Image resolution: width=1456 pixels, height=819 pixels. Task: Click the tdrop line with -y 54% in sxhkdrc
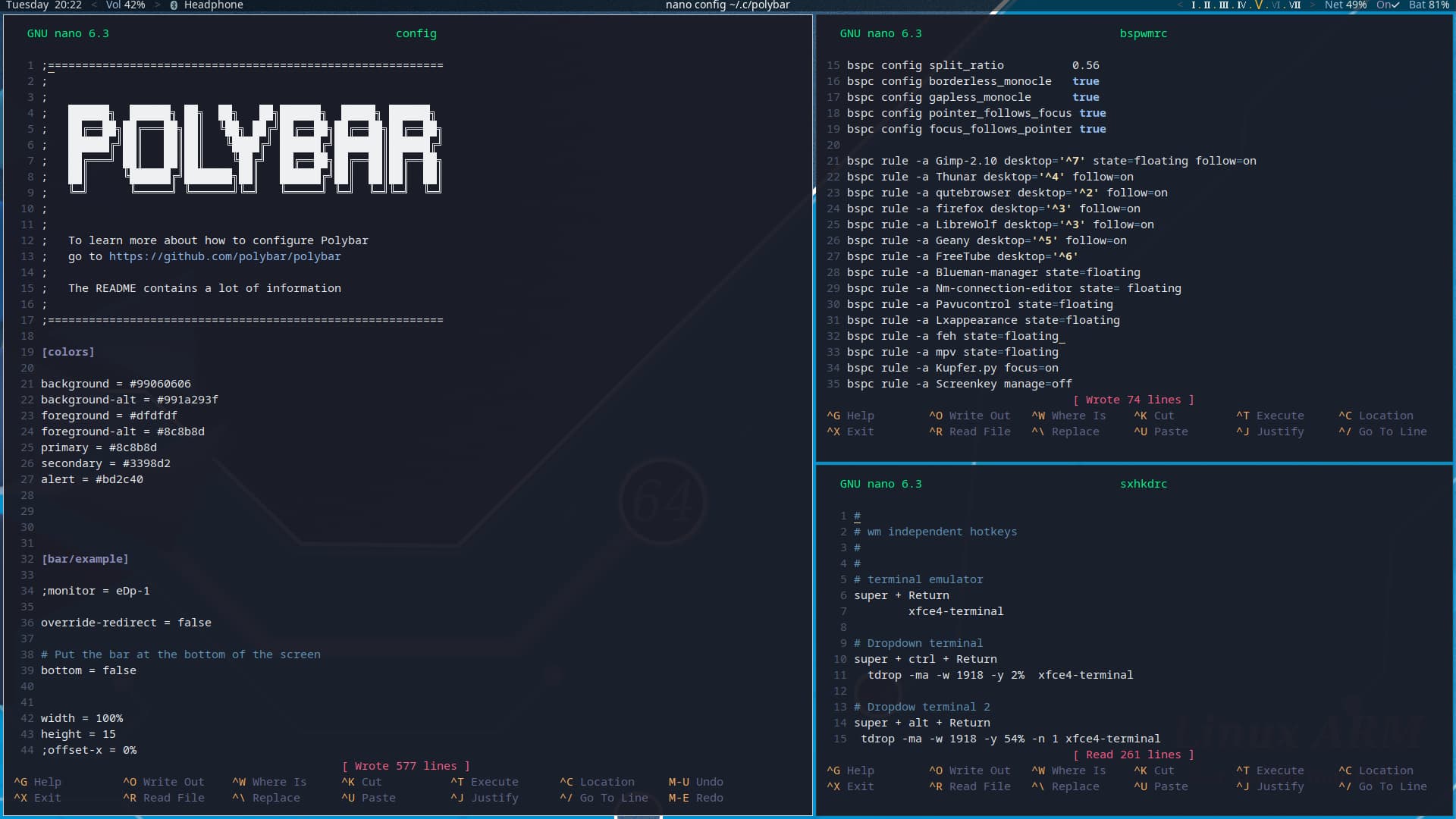pyautogui.click(x=1011, y=739)
